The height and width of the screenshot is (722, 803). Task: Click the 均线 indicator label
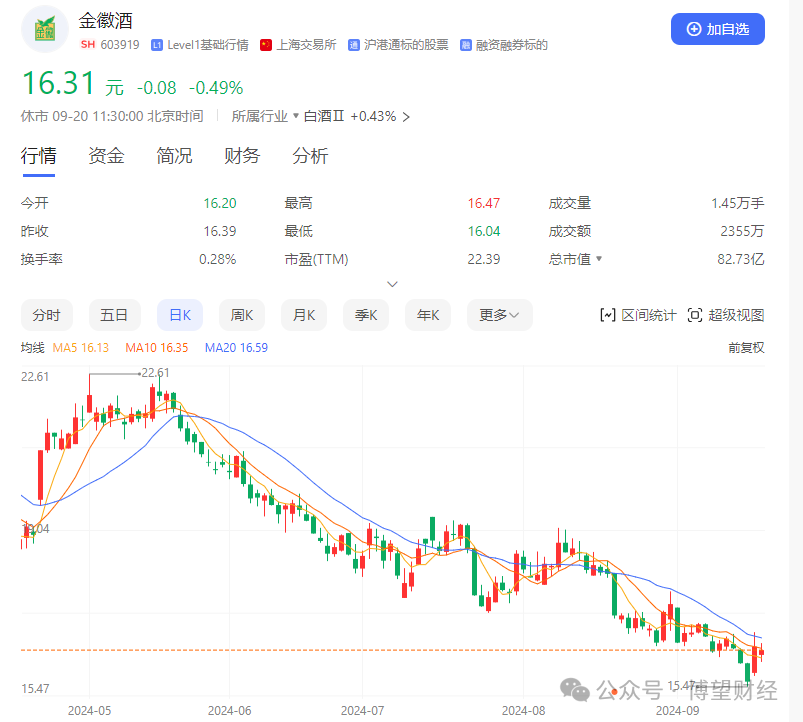point(33,348)
